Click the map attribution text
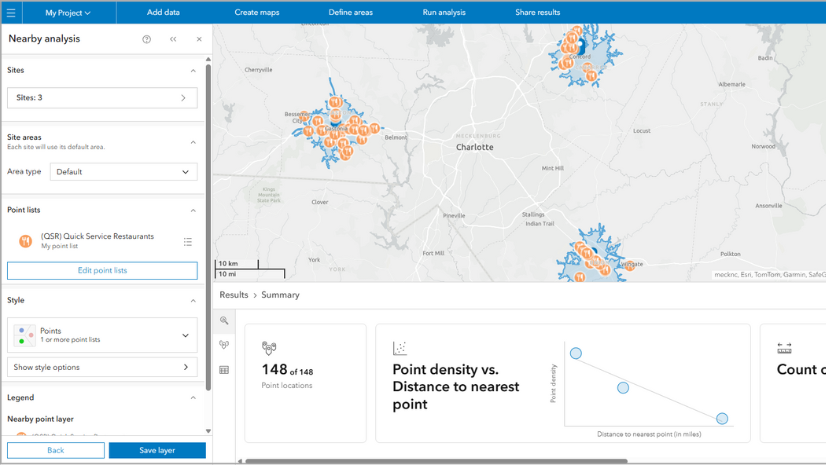The image size is (826, 465). coord(769,274)
